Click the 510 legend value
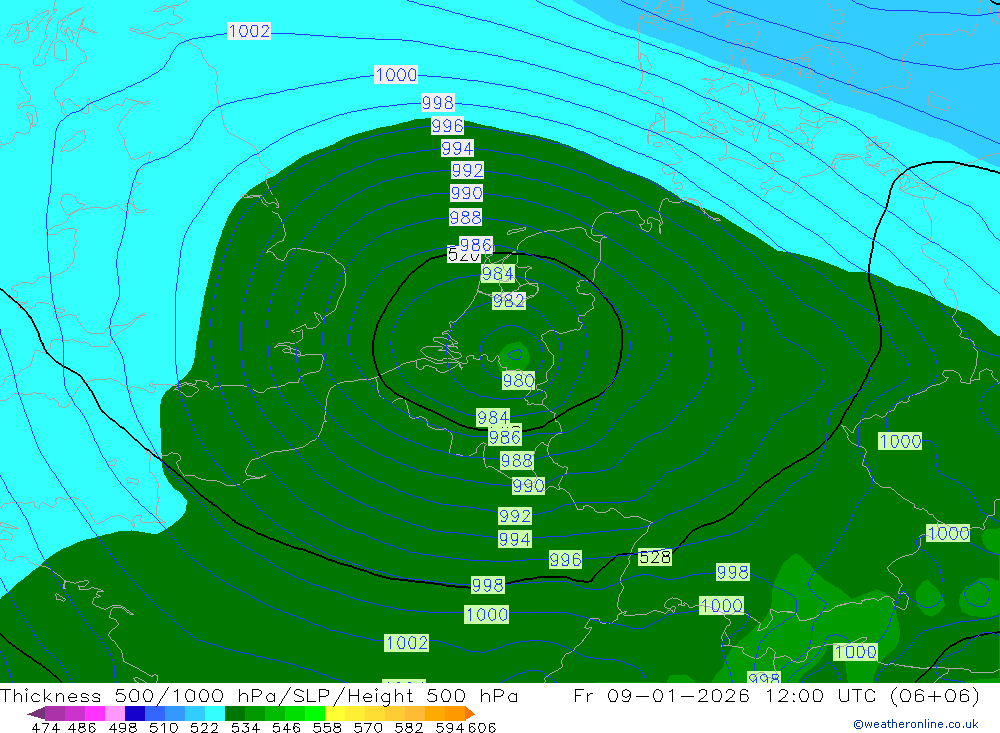The image size is (1000, 733). point(163,727)
